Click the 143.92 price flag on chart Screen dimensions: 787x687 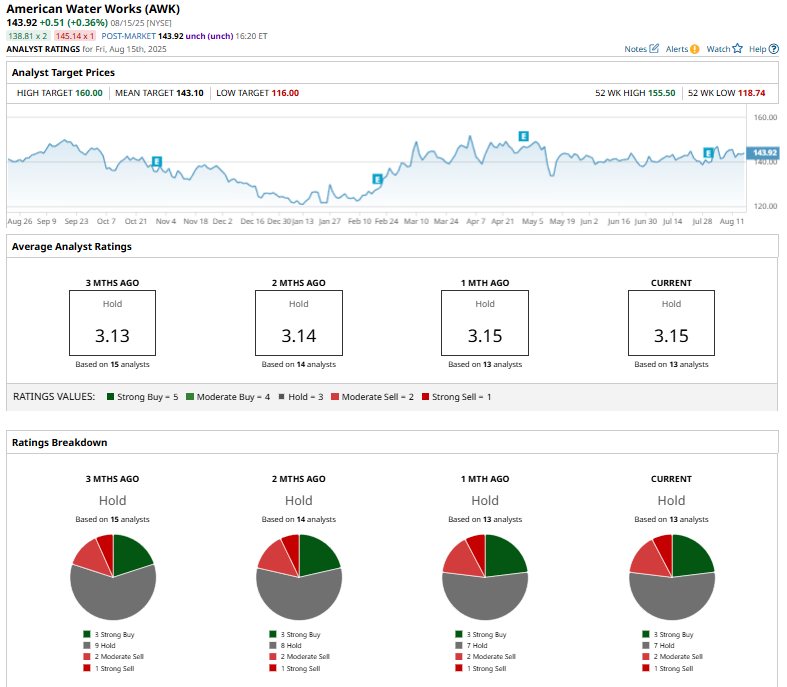click(763, 153)
